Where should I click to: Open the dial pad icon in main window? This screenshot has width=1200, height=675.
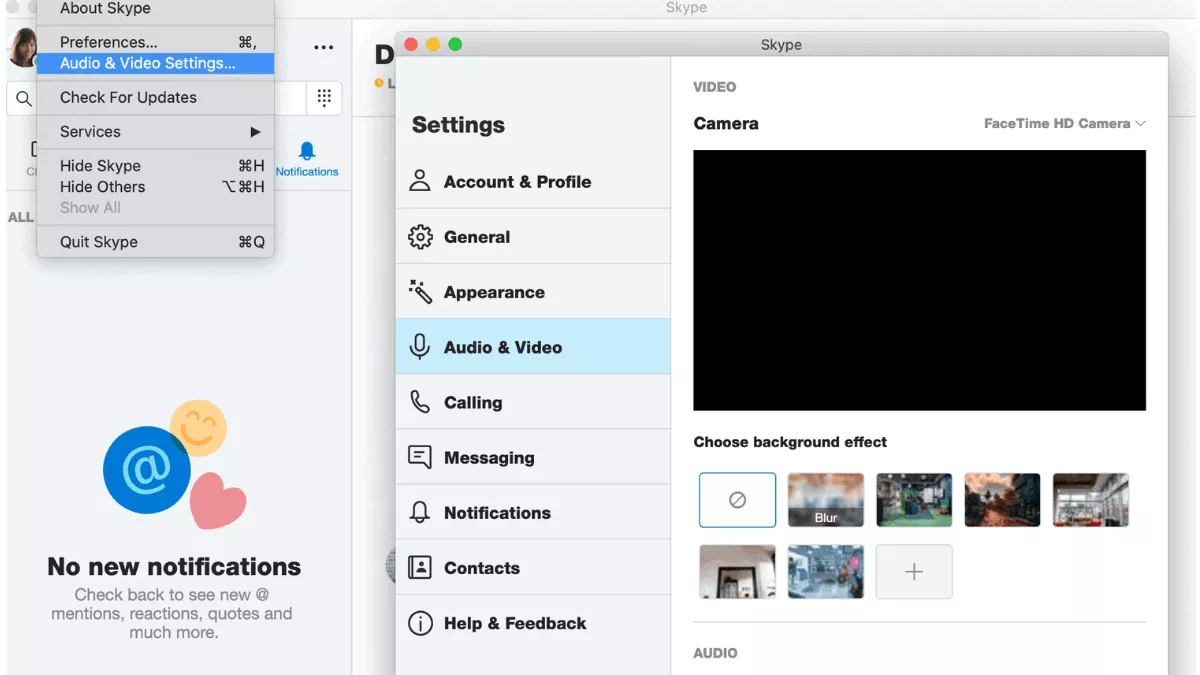click(x=324, y=97)
